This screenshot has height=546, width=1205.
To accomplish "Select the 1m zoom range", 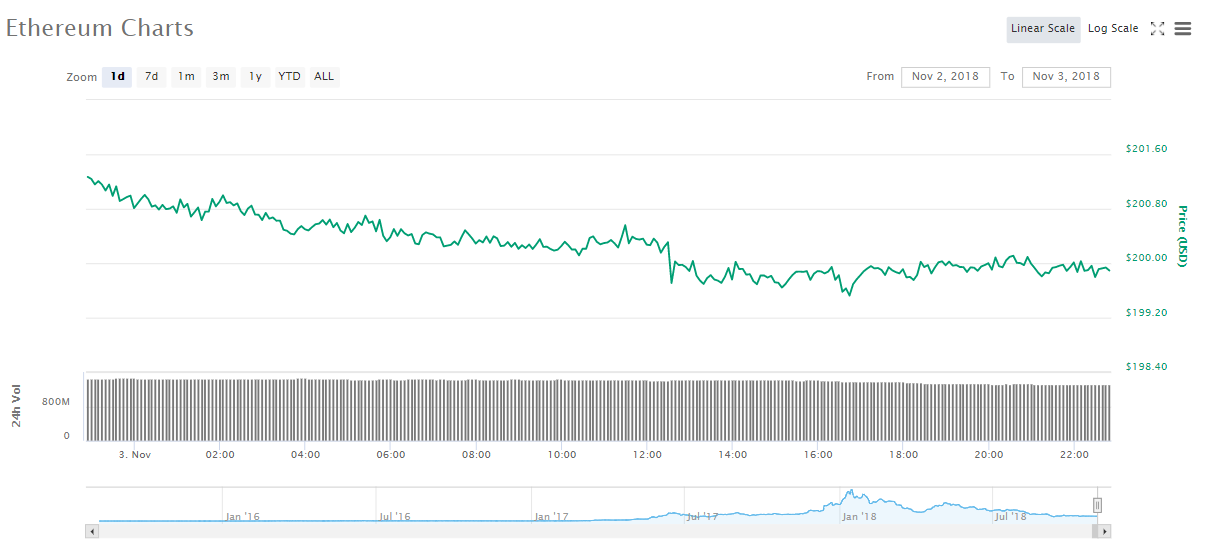I will click(186, 76).
